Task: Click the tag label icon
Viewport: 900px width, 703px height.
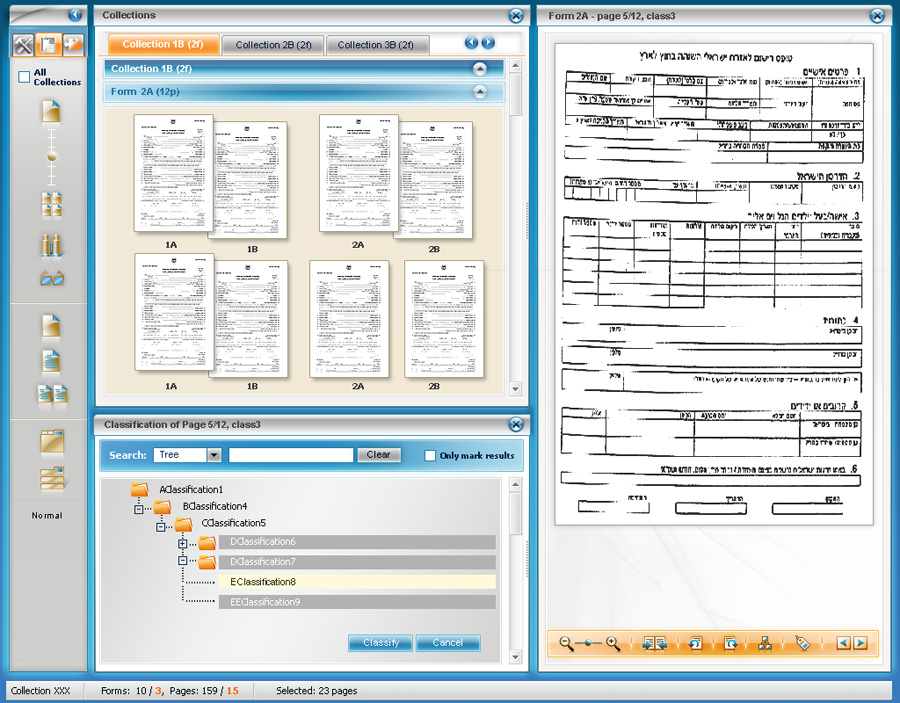Action: pyautogui.click(x=801, y=644)
